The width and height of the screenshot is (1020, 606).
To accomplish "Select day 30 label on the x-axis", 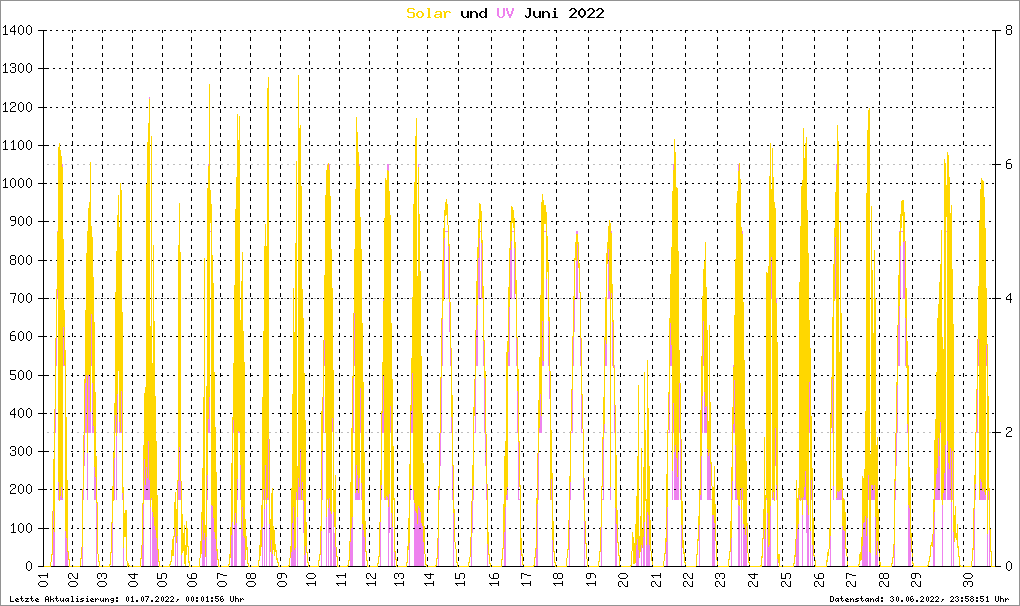I will [967, 580].
